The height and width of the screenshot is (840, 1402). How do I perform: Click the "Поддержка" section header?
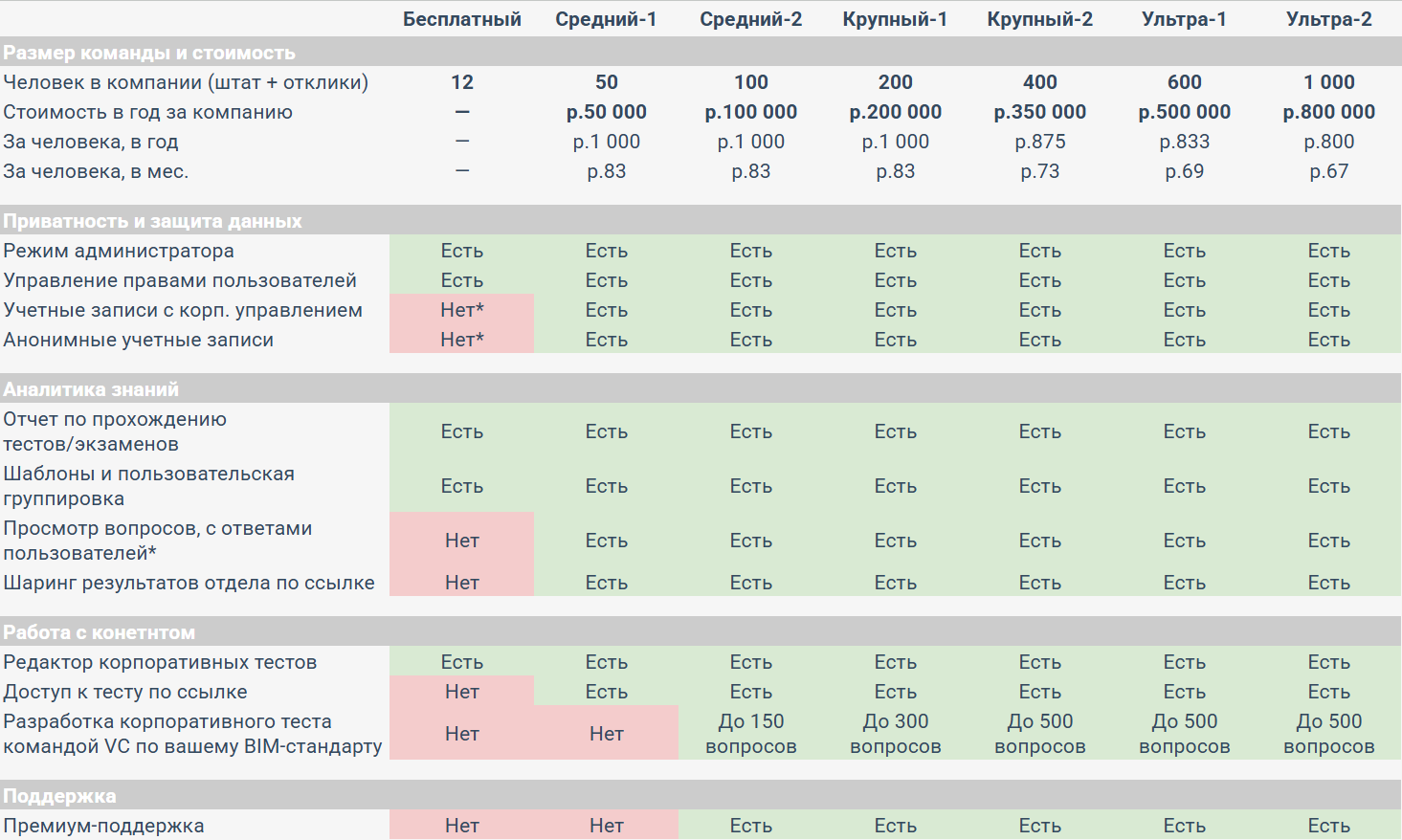(59, 796)
